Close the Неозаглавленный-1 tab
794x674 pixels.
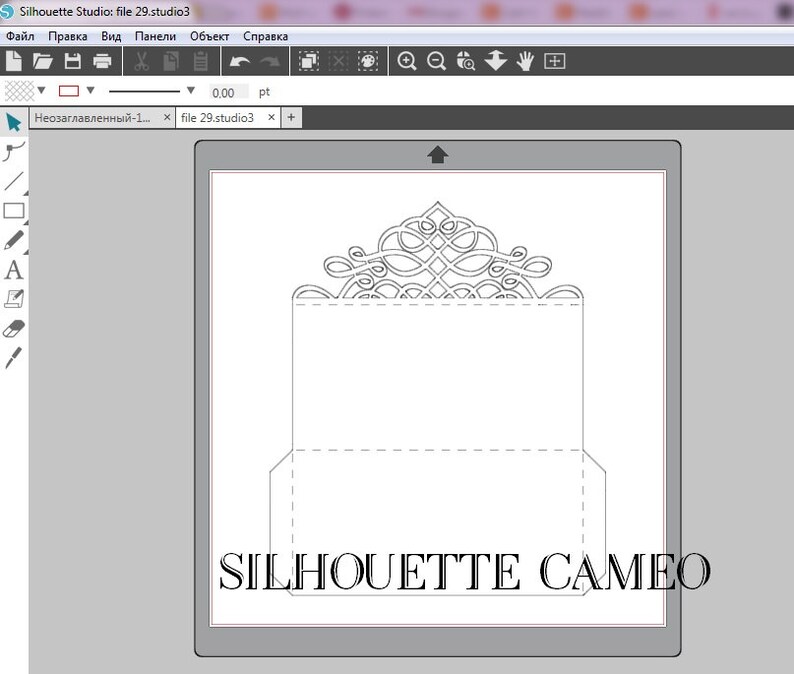167,117
